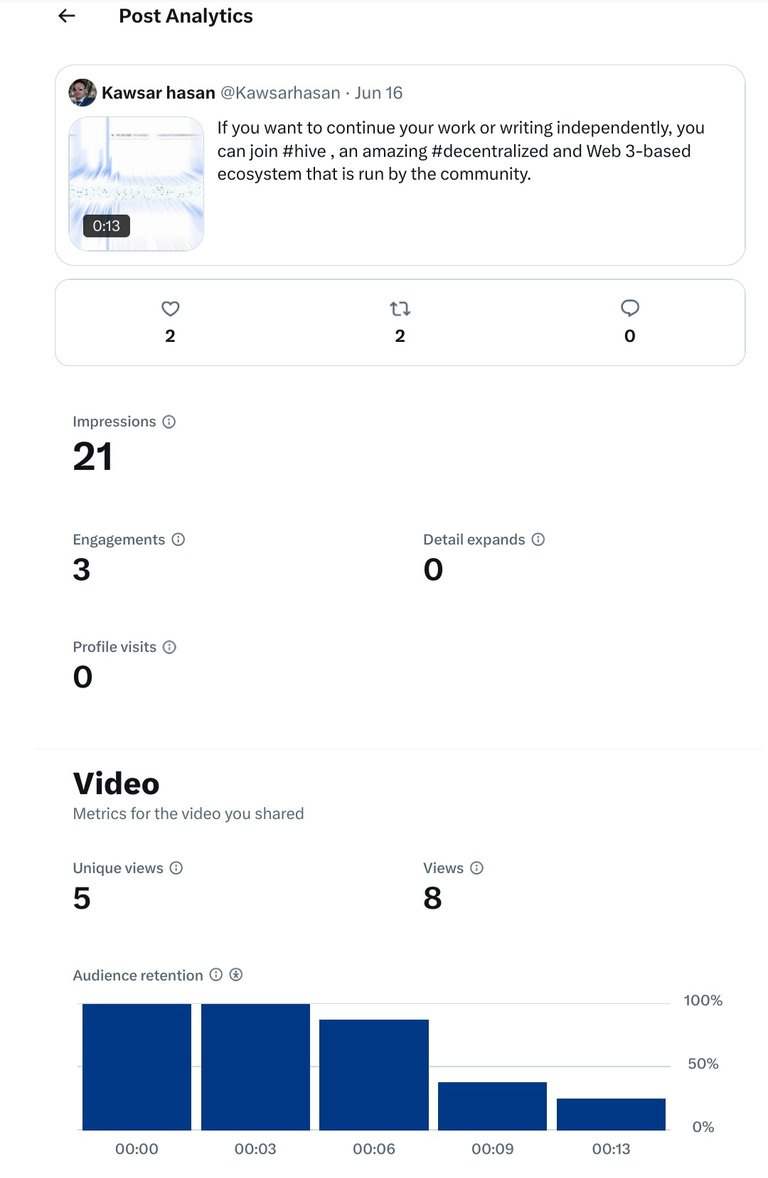Open Audience retention info icon
Viewport: 768px width, 1178px height.
tap(216, 974)
